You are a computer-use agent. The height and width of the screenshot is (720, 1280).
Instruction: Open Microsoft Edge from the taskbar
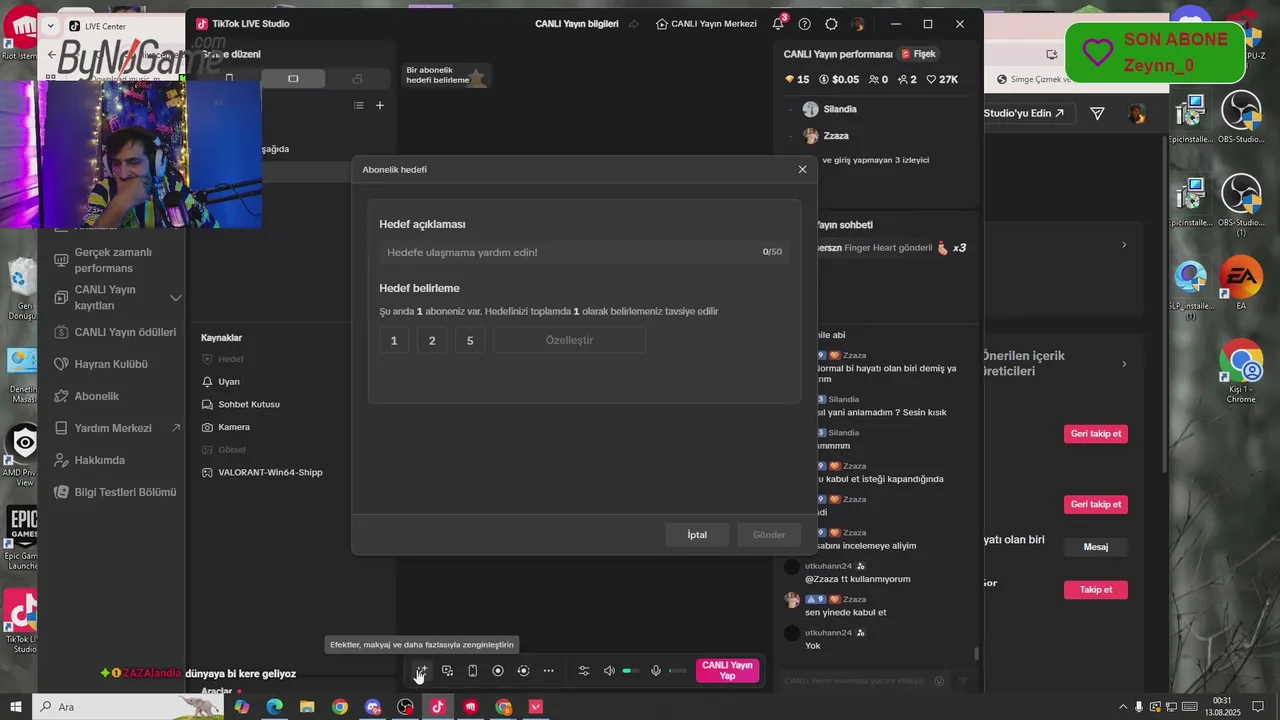[x=274, y=707]
